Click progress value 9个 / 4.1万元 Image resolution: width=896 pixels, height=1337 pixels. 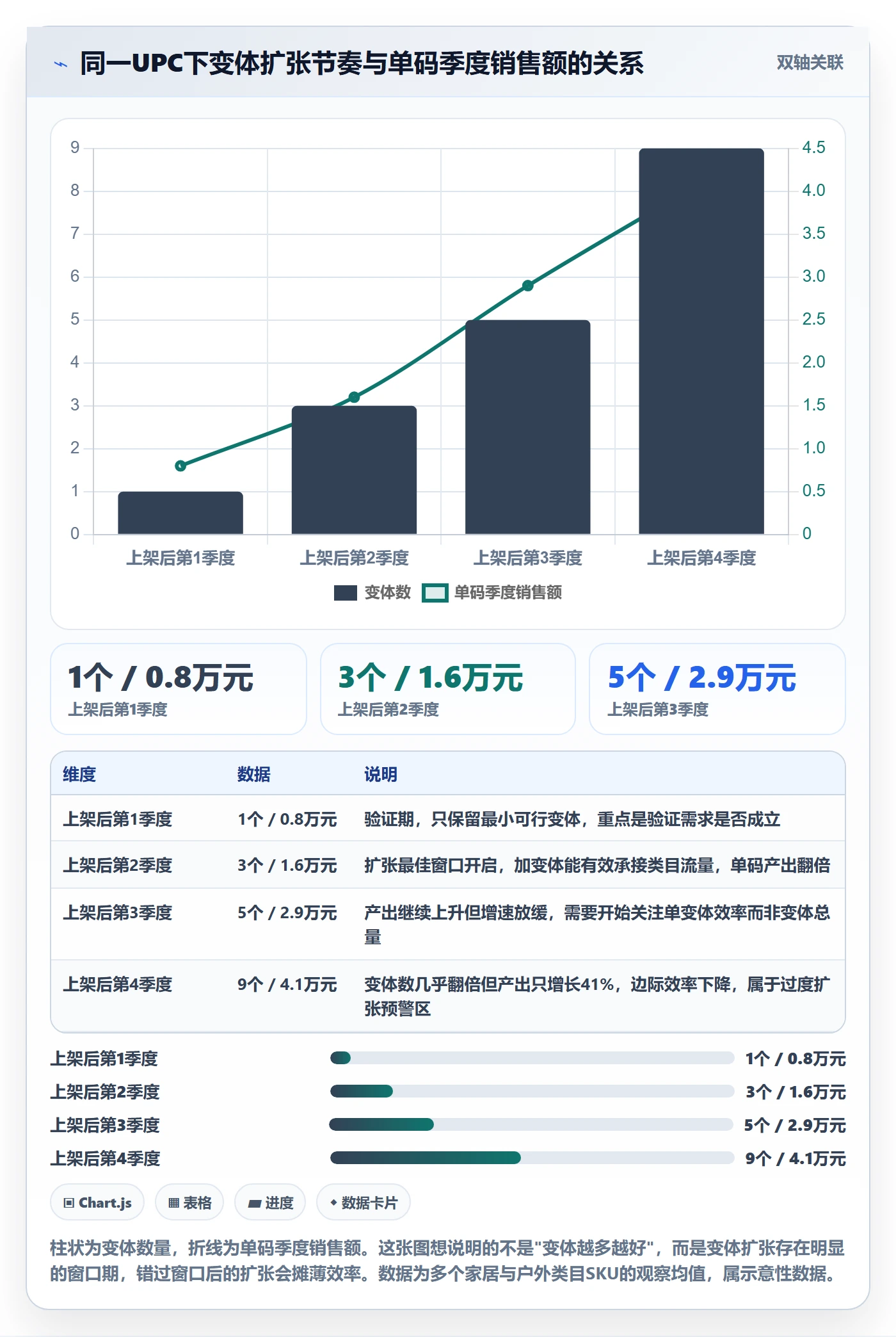pos(796,1158)
